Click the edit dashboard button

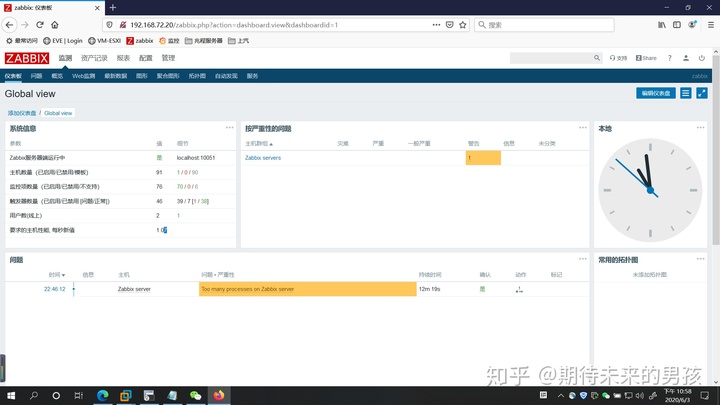click(x=656, y=93)
